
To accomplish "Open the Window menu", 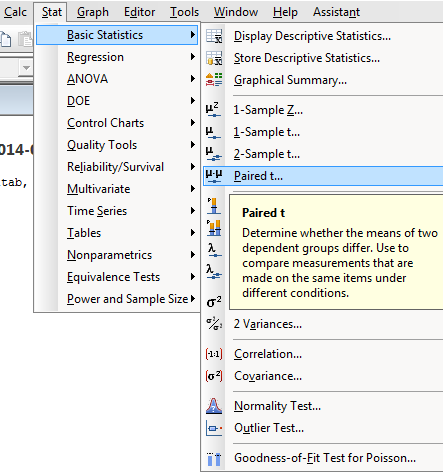I will [236, 12].
